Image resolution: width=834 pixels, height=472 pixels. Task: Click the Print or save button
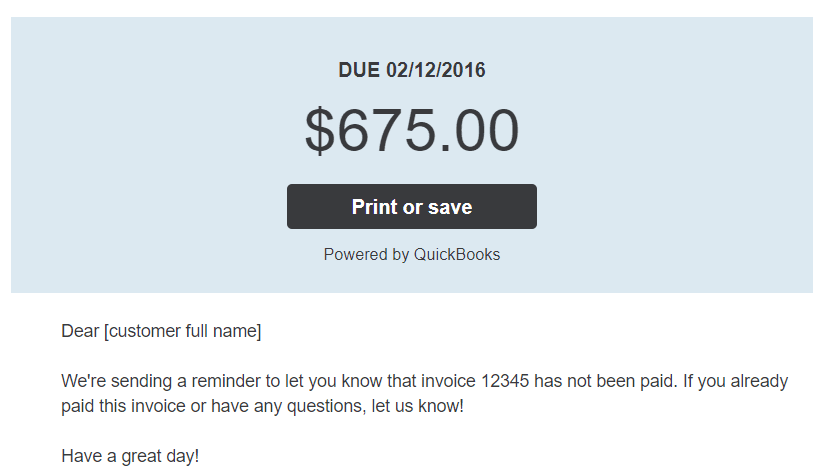(x=412, y=206)
